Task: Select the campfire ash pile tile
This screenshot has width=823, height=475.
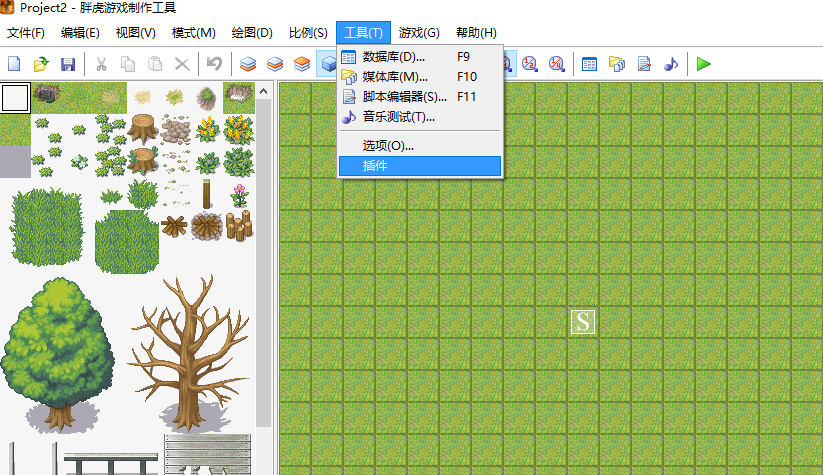Action: (x=207, y=226)
